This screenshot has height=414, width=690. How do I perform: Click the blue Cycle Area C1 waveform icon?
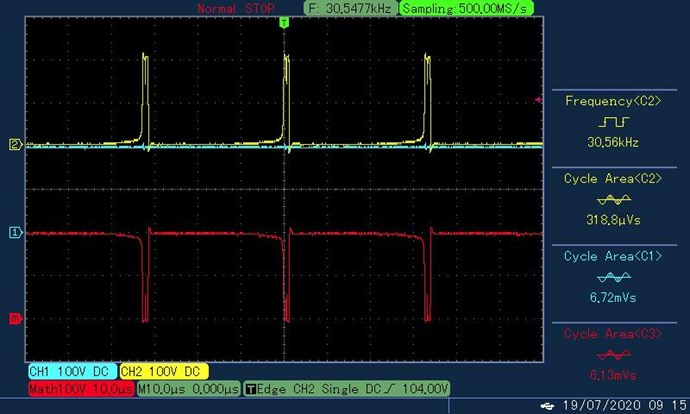(x=614, y=277)
